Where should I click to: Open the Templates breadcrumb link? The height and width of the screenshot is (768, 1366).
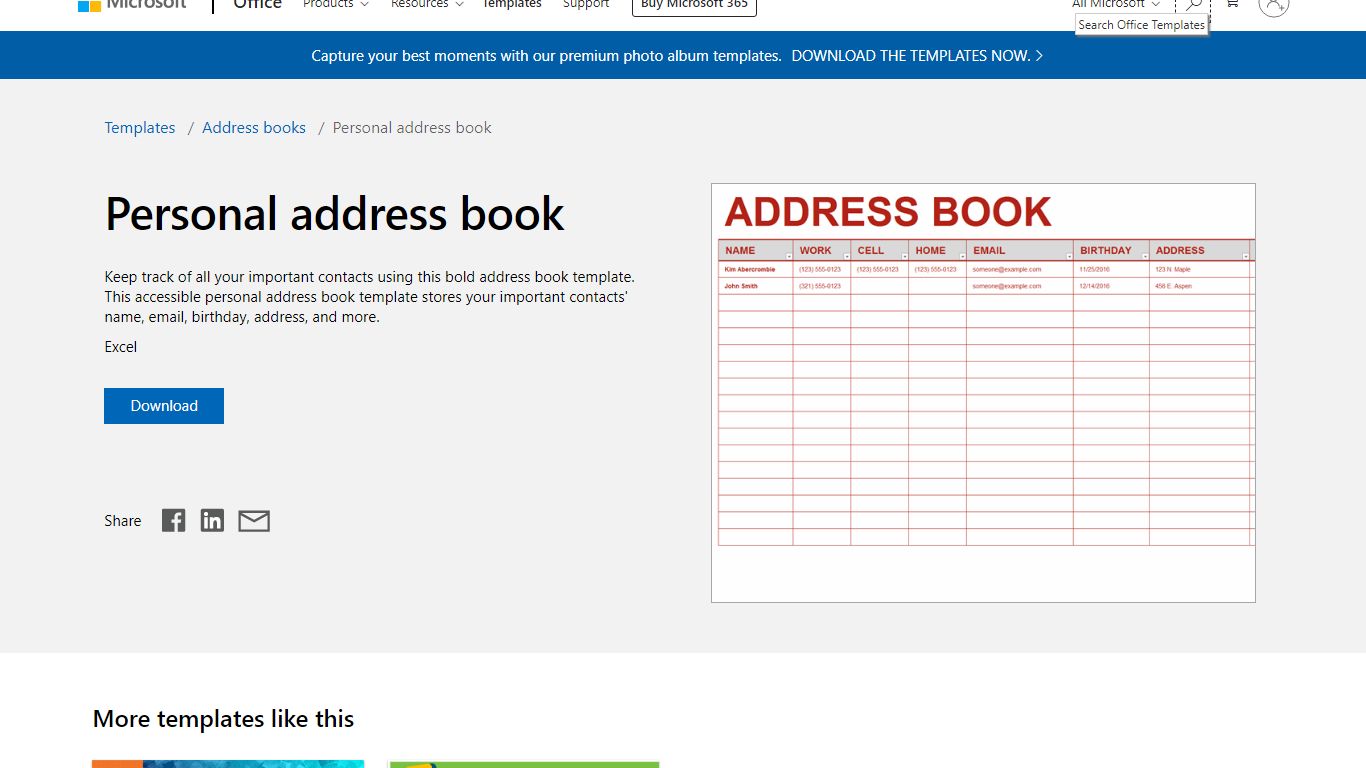point(140,128)
